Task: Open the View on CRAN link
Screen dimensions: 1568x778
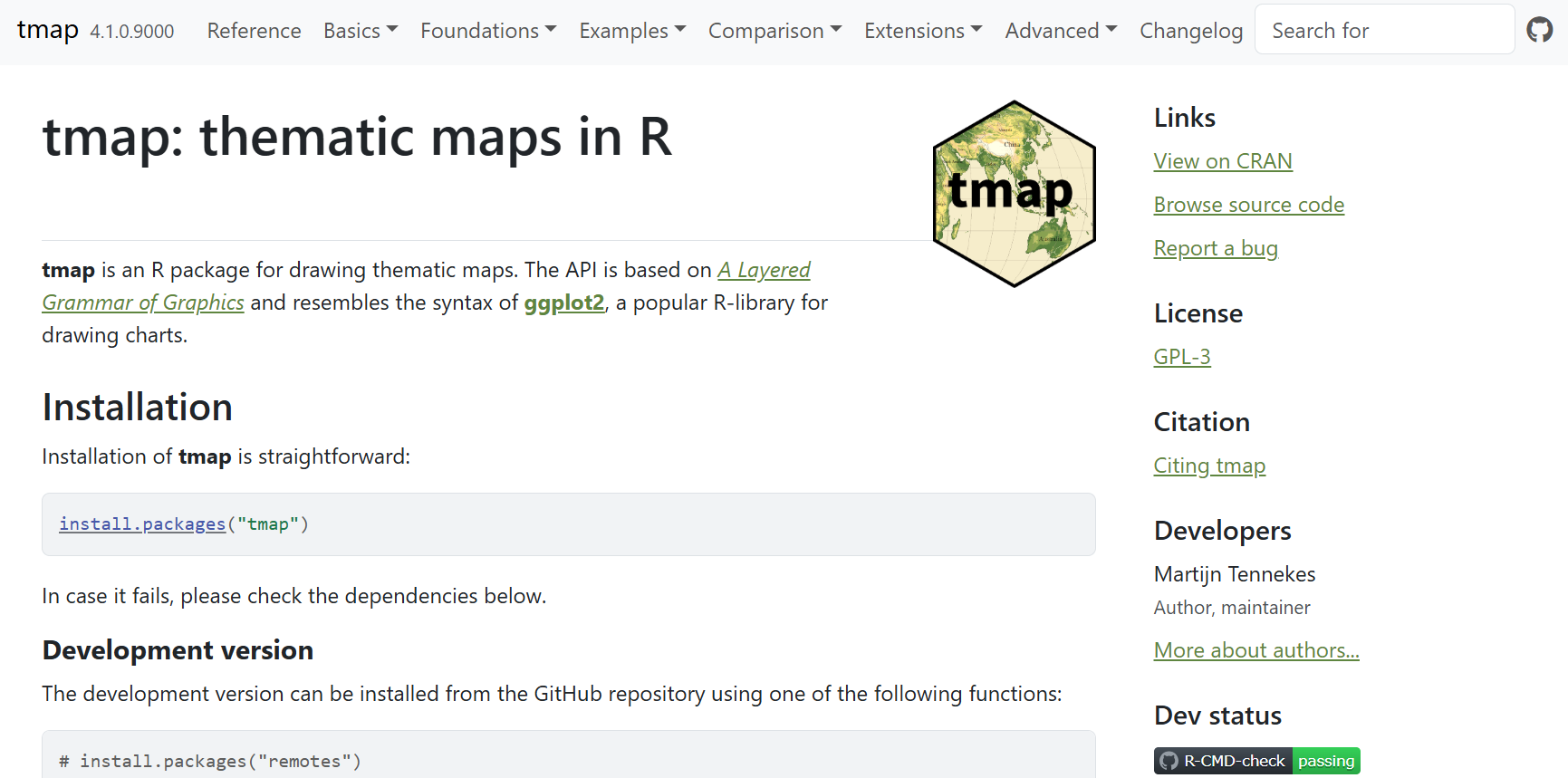Action: point(1222,161)
